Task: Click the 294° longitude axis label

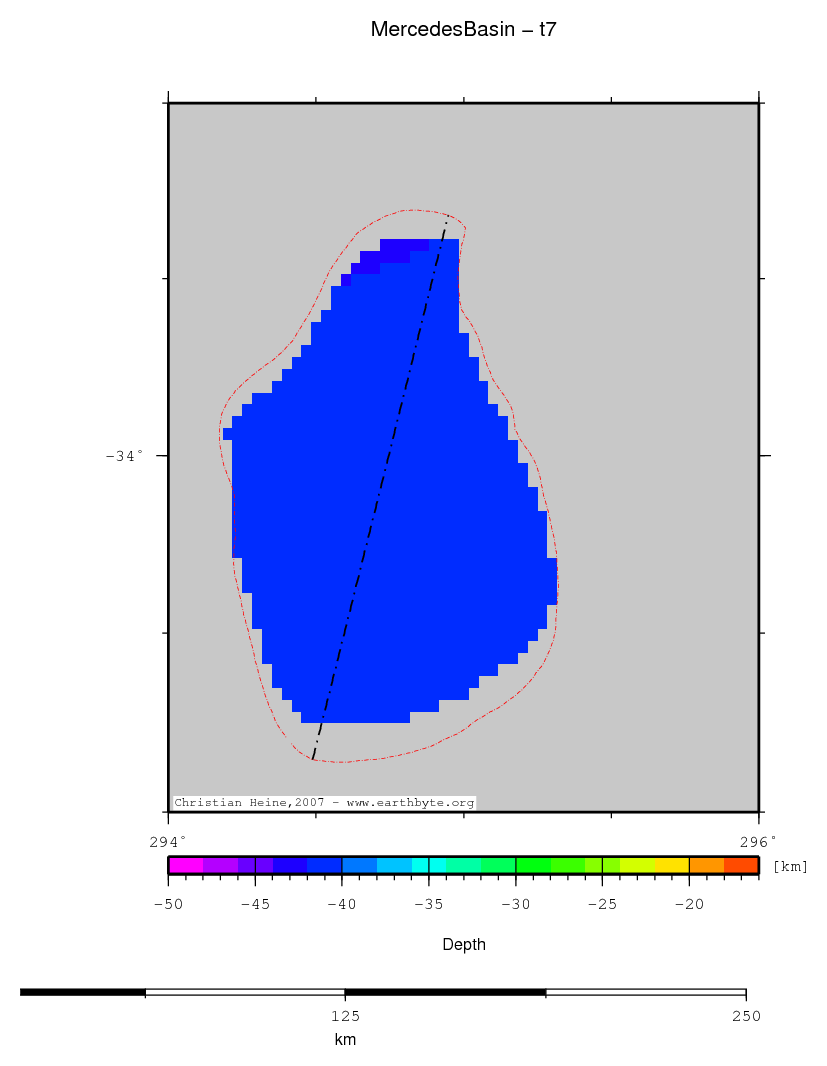Action: pyautogui.click(x=168, y=840)
